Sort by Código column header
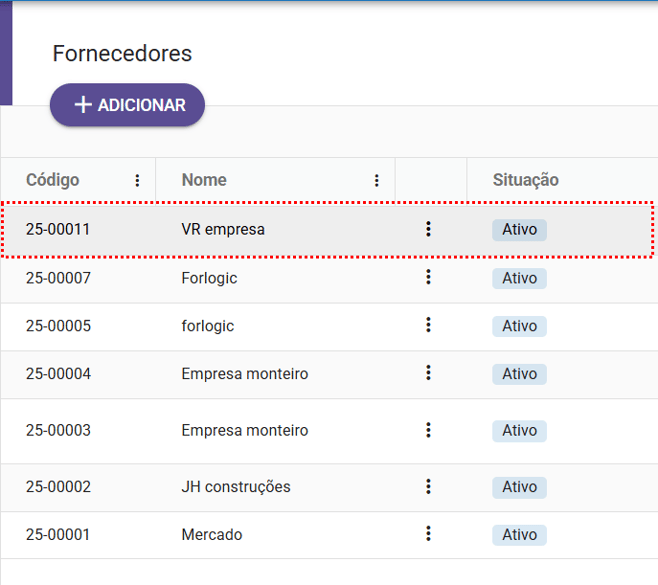This screenshot has width=658, height=585. tap(53, 180)
